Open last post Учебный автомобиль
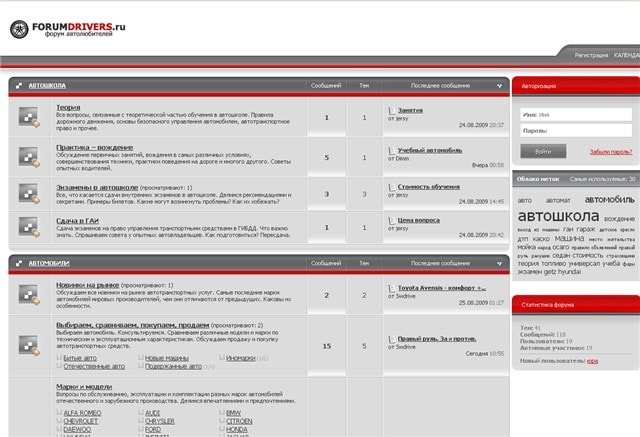640x437 pixels. click(x=430, y=150)
